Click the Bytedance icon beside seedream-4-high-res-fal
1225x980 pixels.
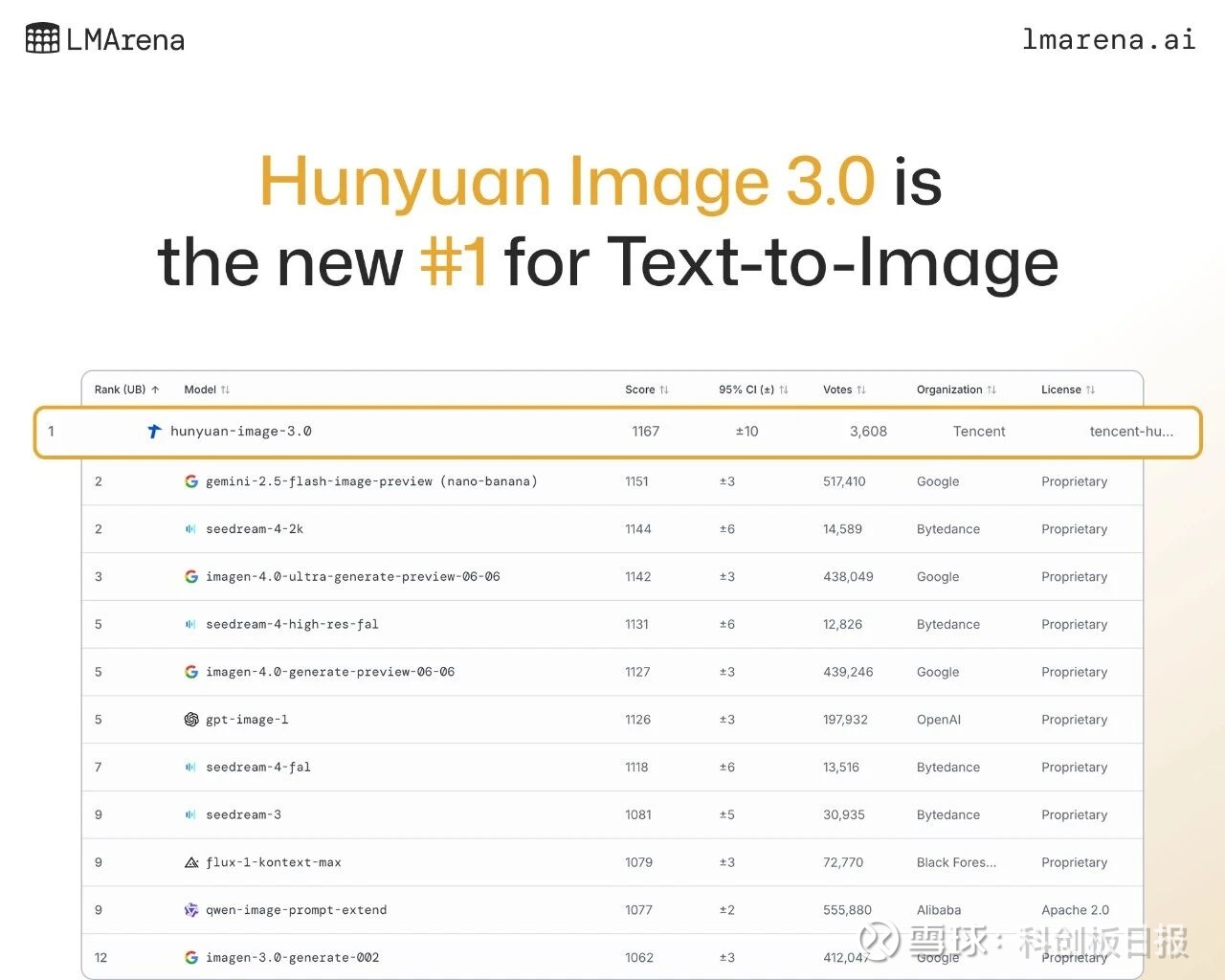pos(191,624)
